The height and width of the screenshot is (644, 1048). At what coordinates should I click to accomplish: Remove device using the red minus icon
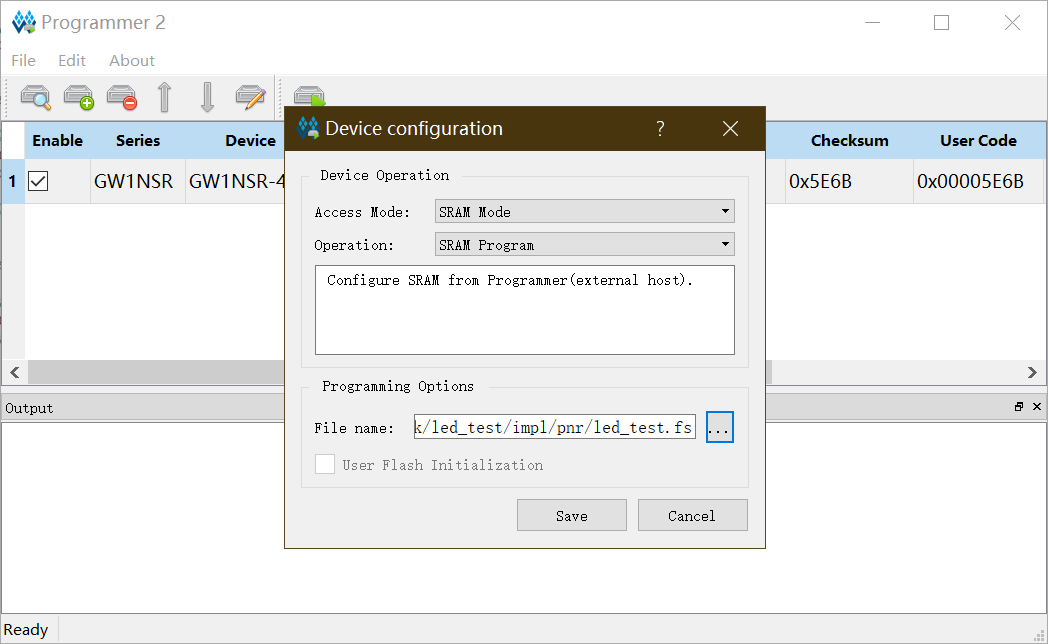tap(122, 98)
